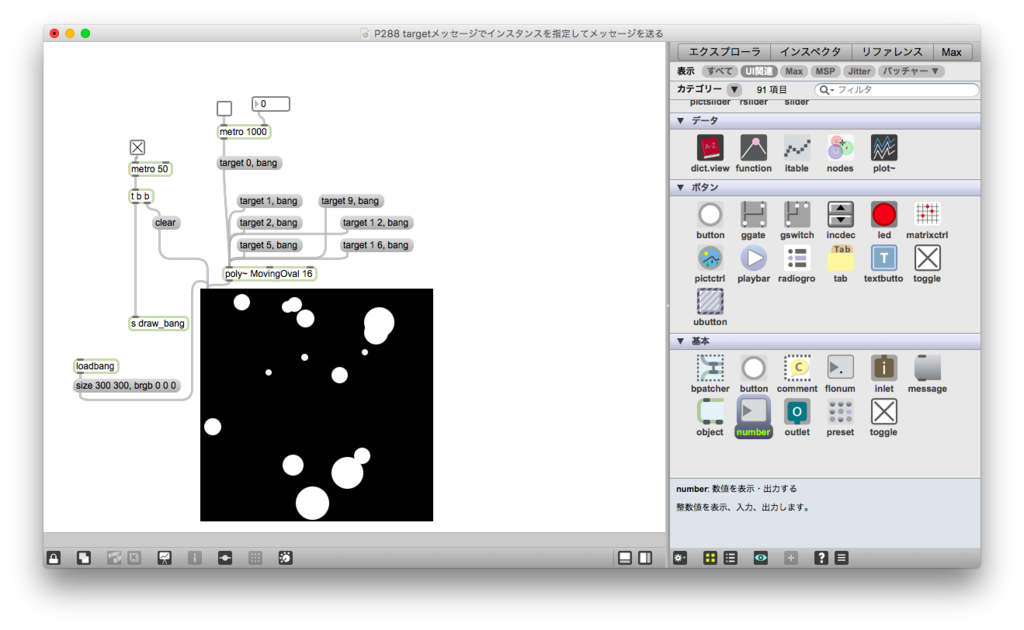Open the カテゴリー dropdown

733,89
